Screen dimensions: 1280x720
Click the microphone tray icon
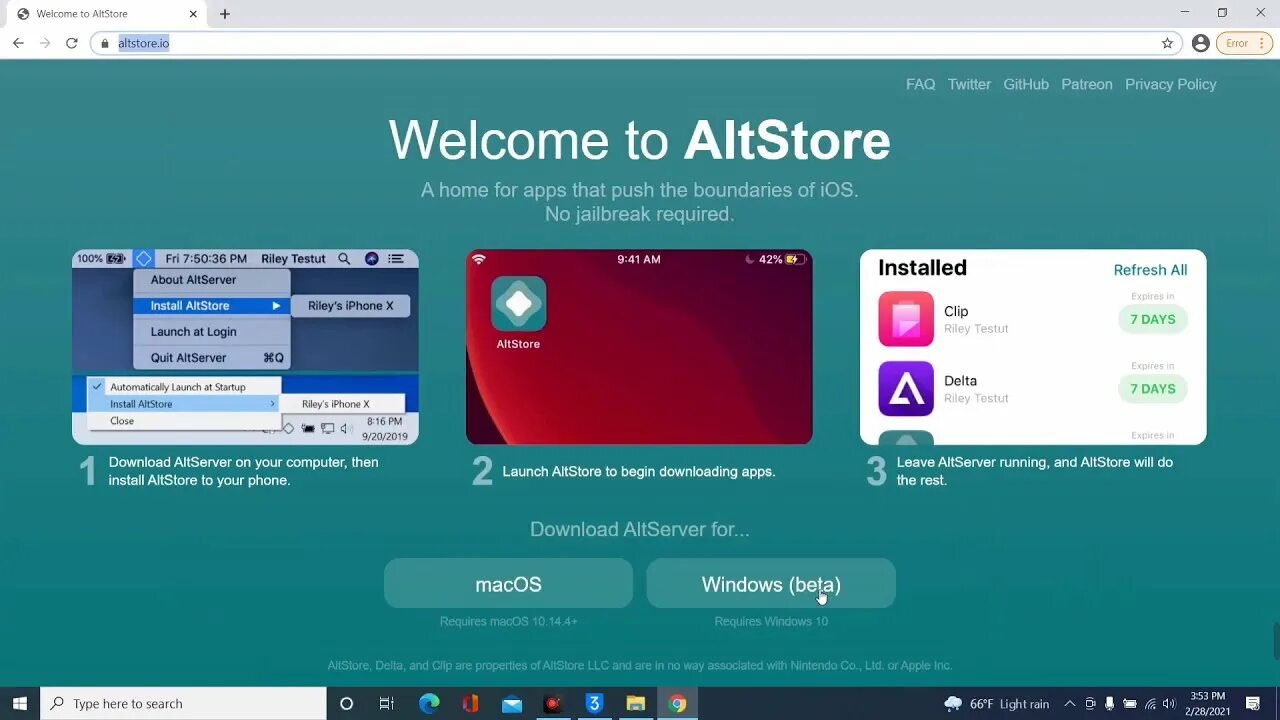(1110, 704)
